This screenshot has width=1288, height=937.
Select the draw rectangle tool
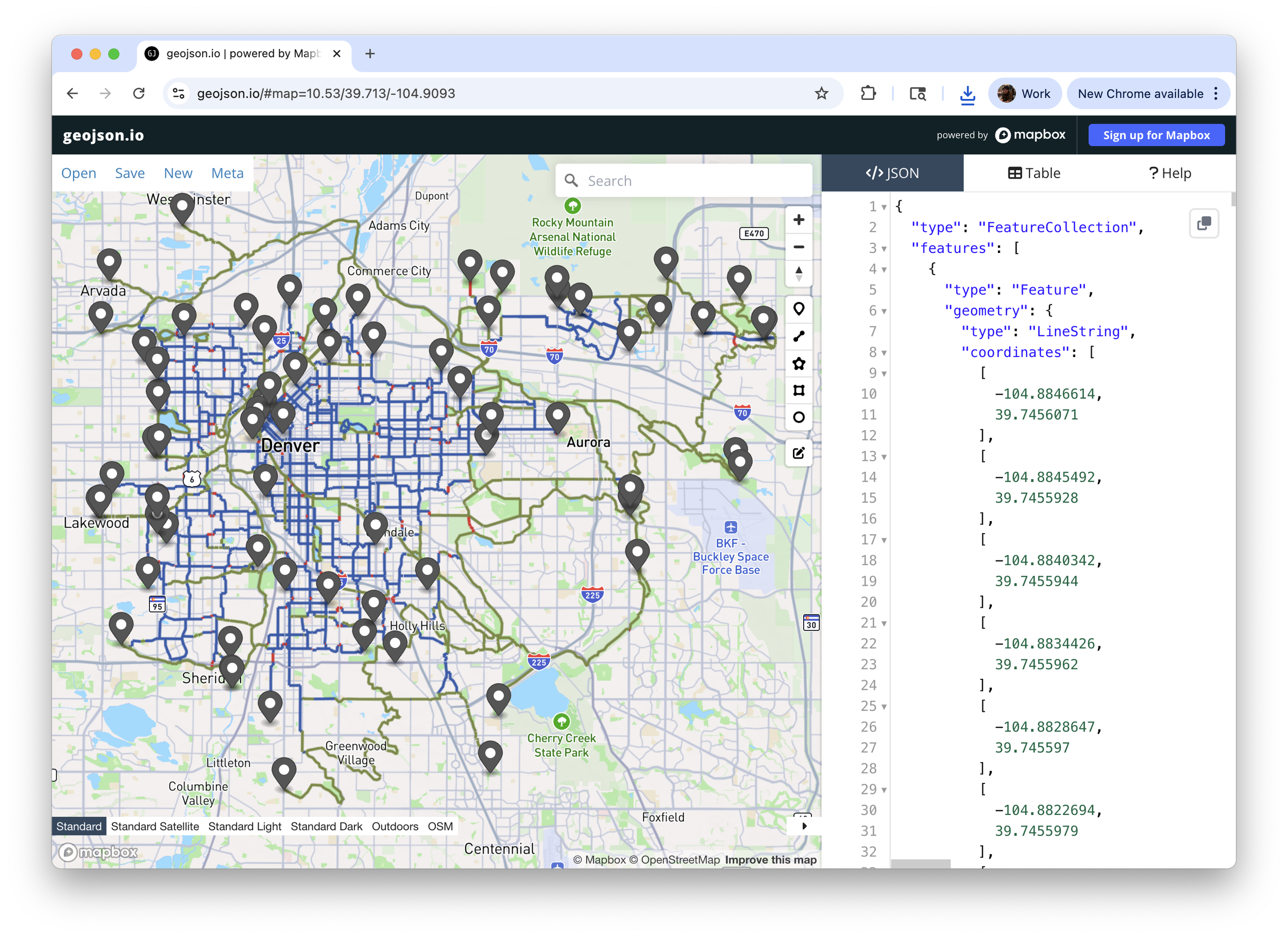click(799, 390)
